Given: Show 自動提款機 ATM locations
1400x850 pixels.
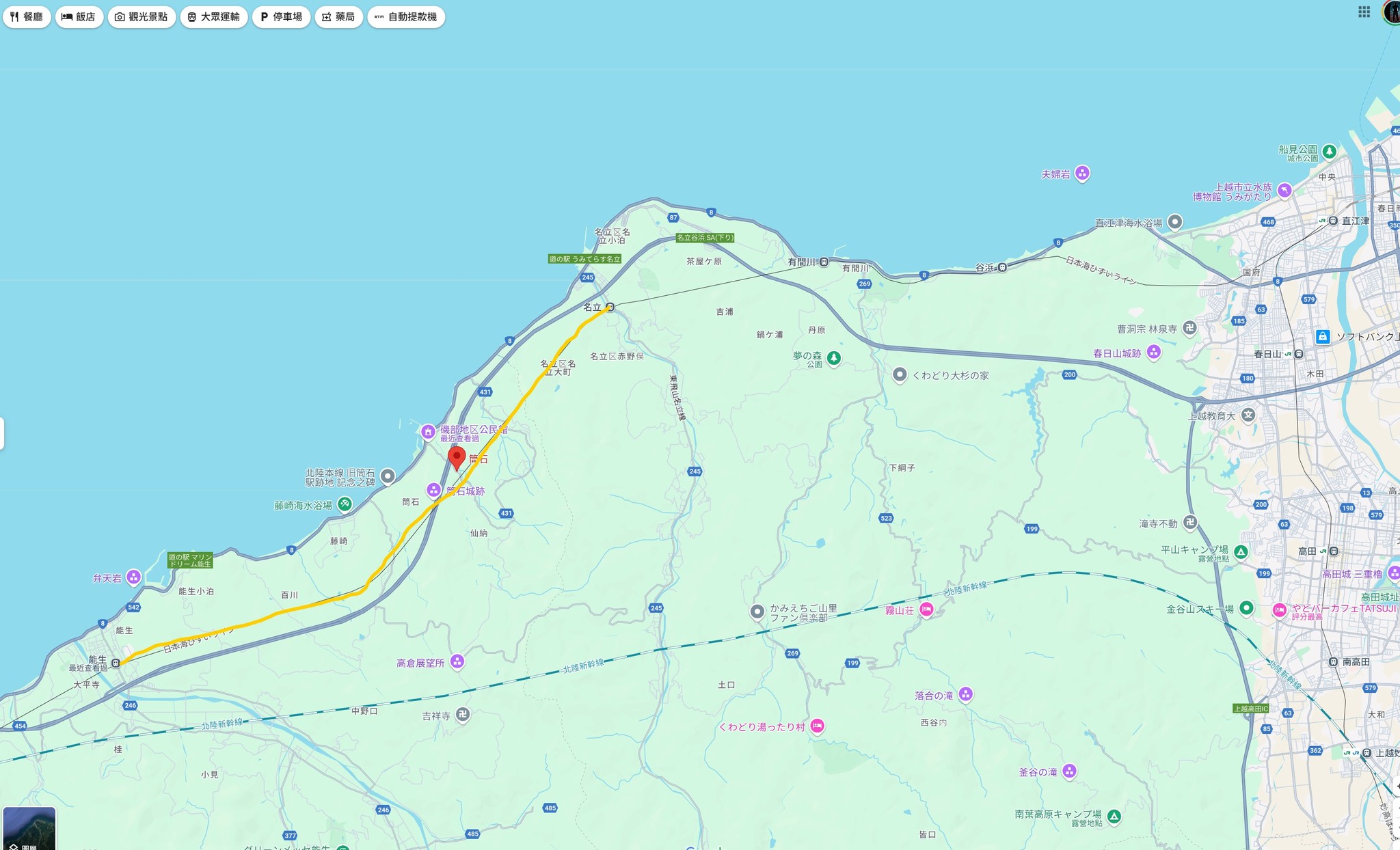Looking at the screenshot, I should (406, 17).
